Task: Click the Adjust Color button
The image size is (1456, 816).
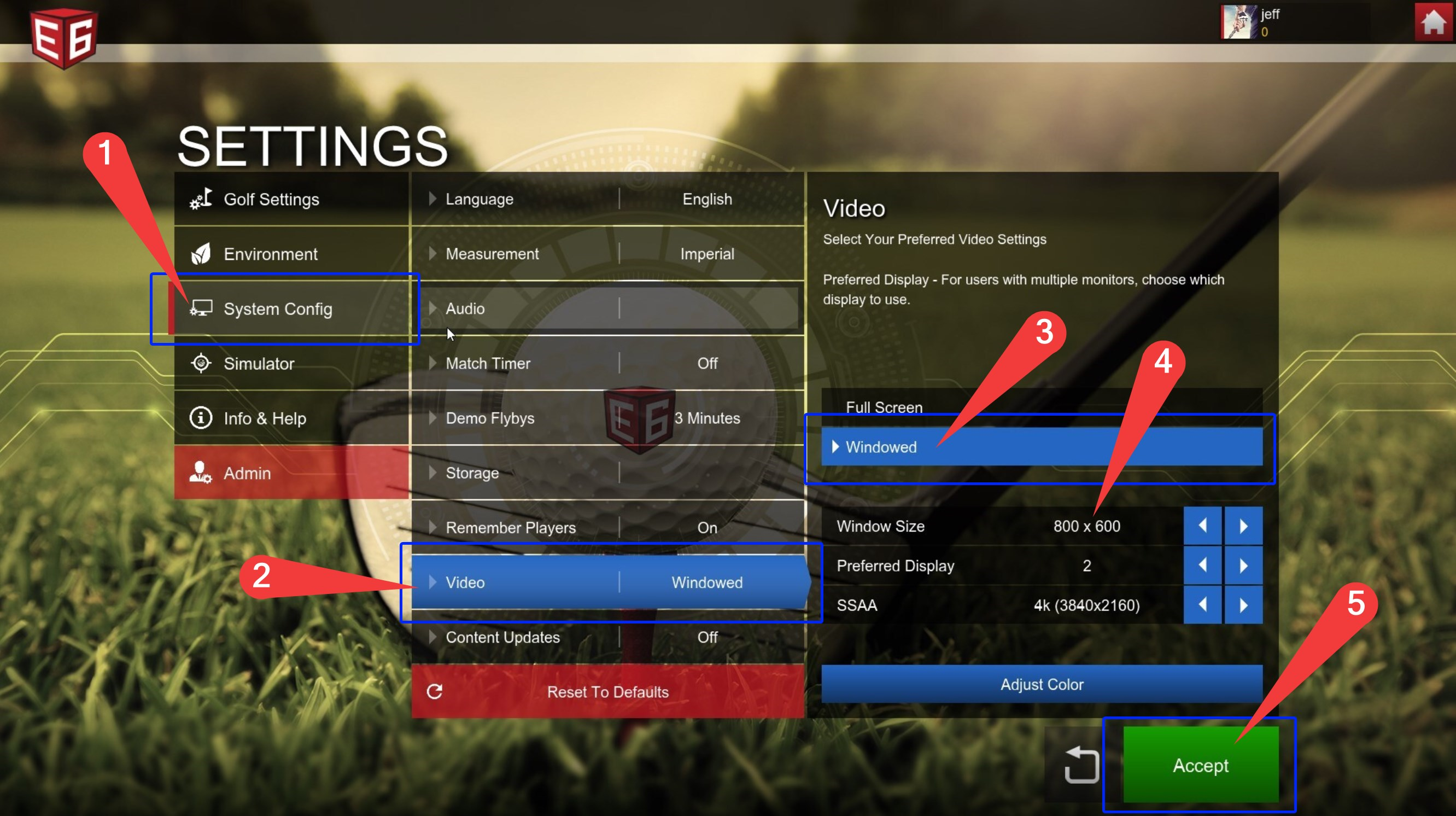Action: (1041, 684)
